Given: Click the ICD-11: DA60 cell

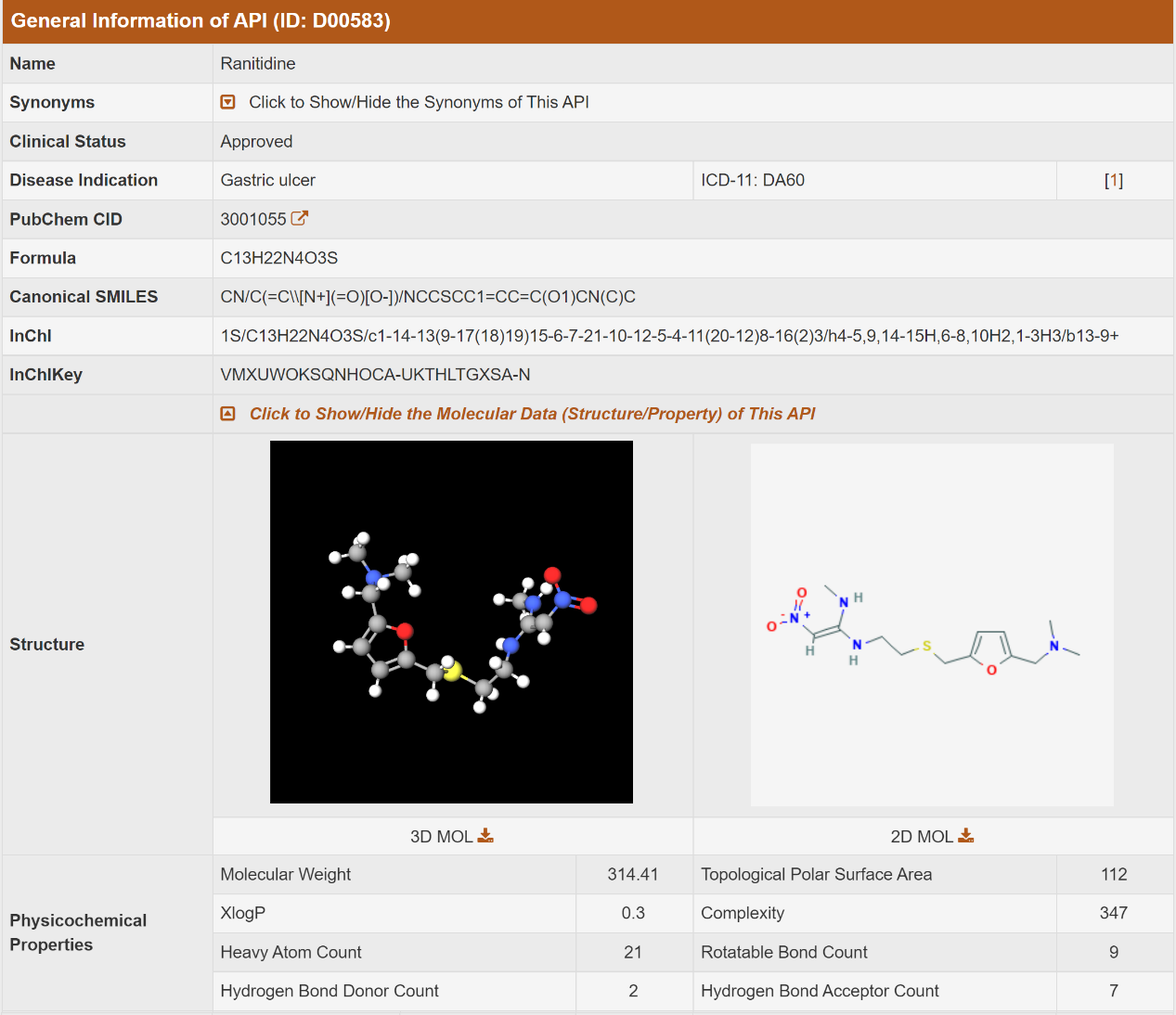Looking at the screenshot, I should [x=753, y=181].
